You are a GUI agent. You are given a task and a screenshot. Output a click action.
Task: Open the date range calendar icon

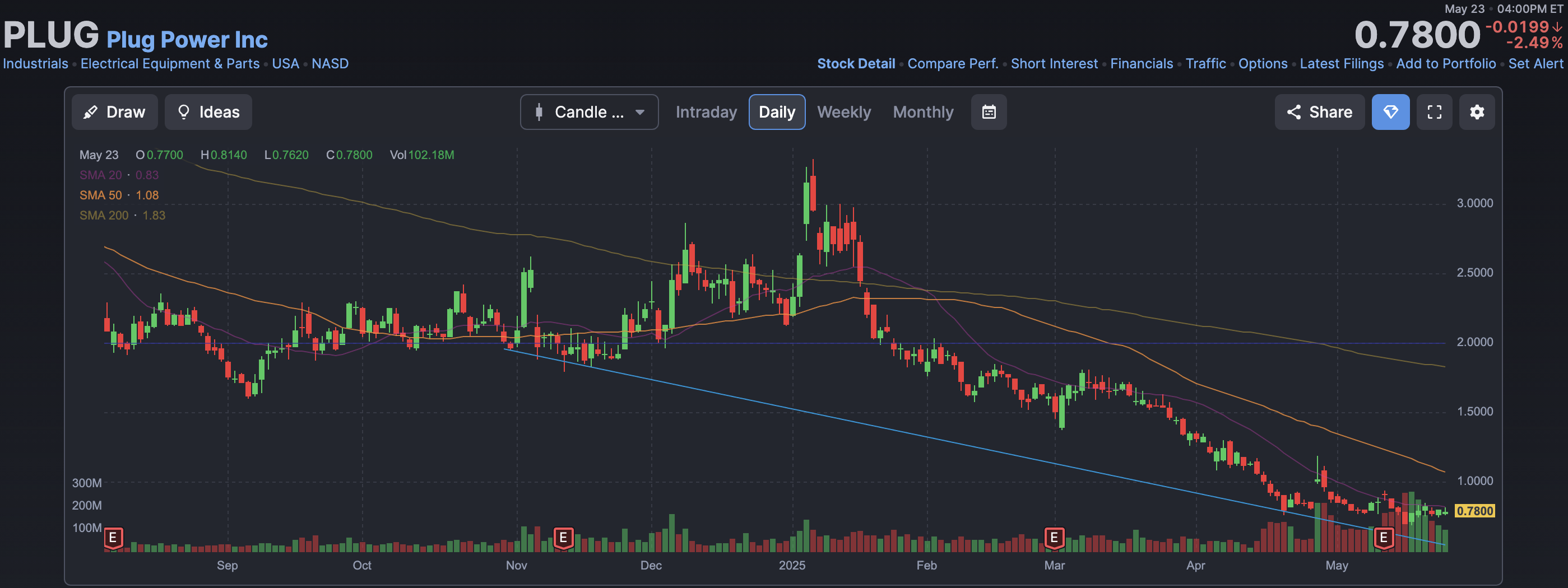tap(989, 112)
